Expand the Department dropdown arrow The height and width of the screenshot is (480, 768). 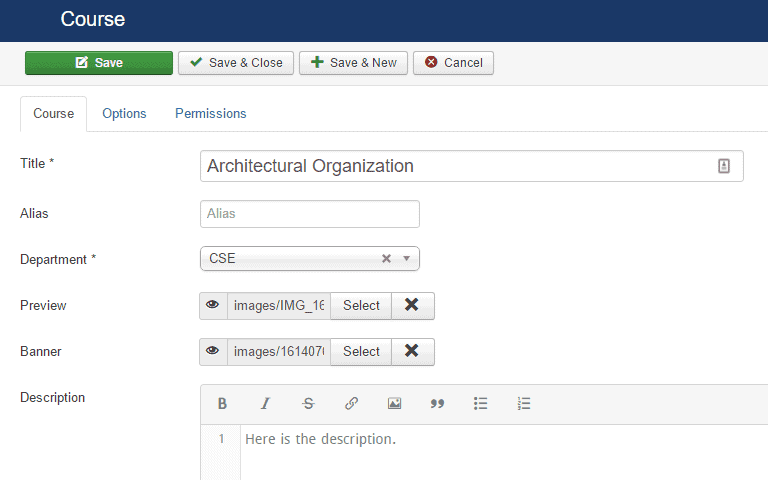[x=407, y=259]
